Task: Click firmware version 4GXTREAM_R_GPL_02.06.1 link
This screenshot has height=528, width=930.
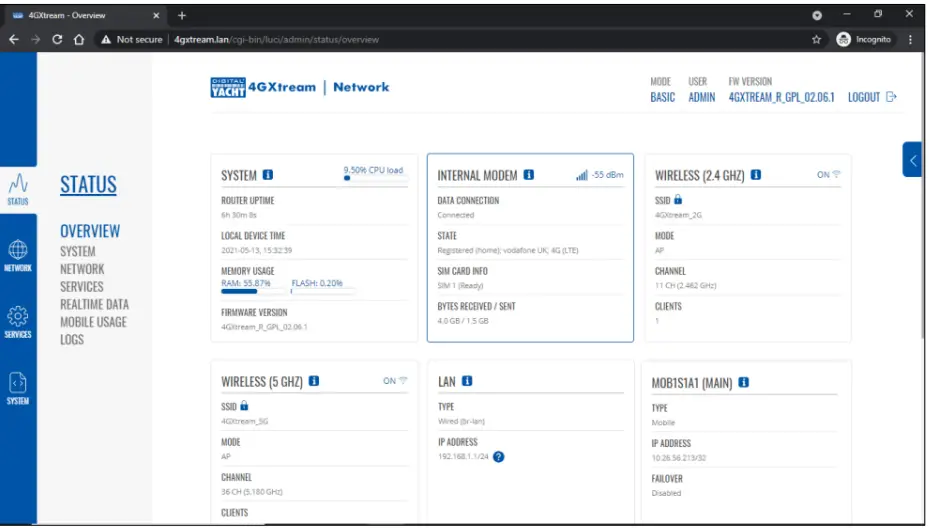Action: tap(781, 97)
